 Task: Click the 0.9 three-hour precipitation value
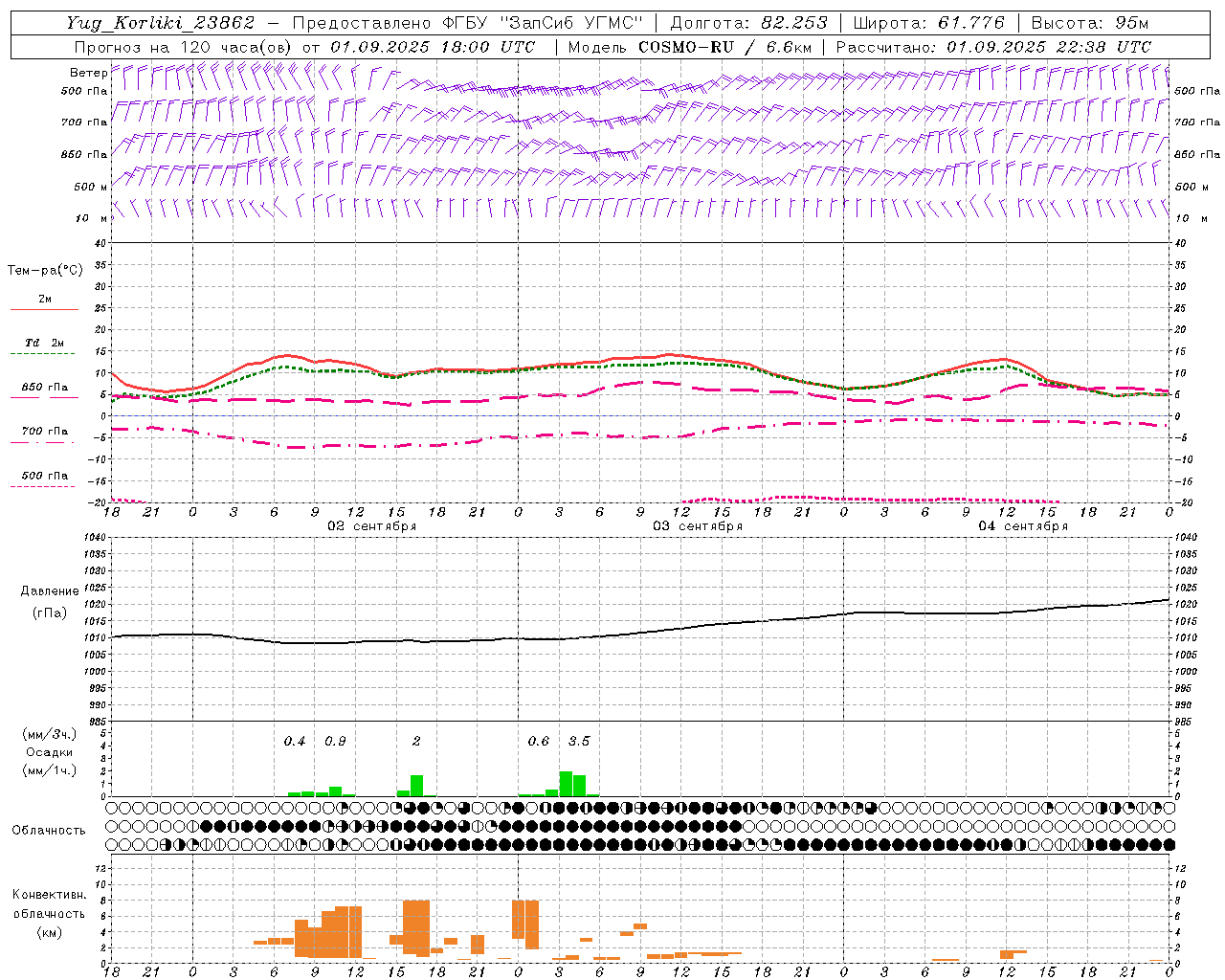pos(335,742)
